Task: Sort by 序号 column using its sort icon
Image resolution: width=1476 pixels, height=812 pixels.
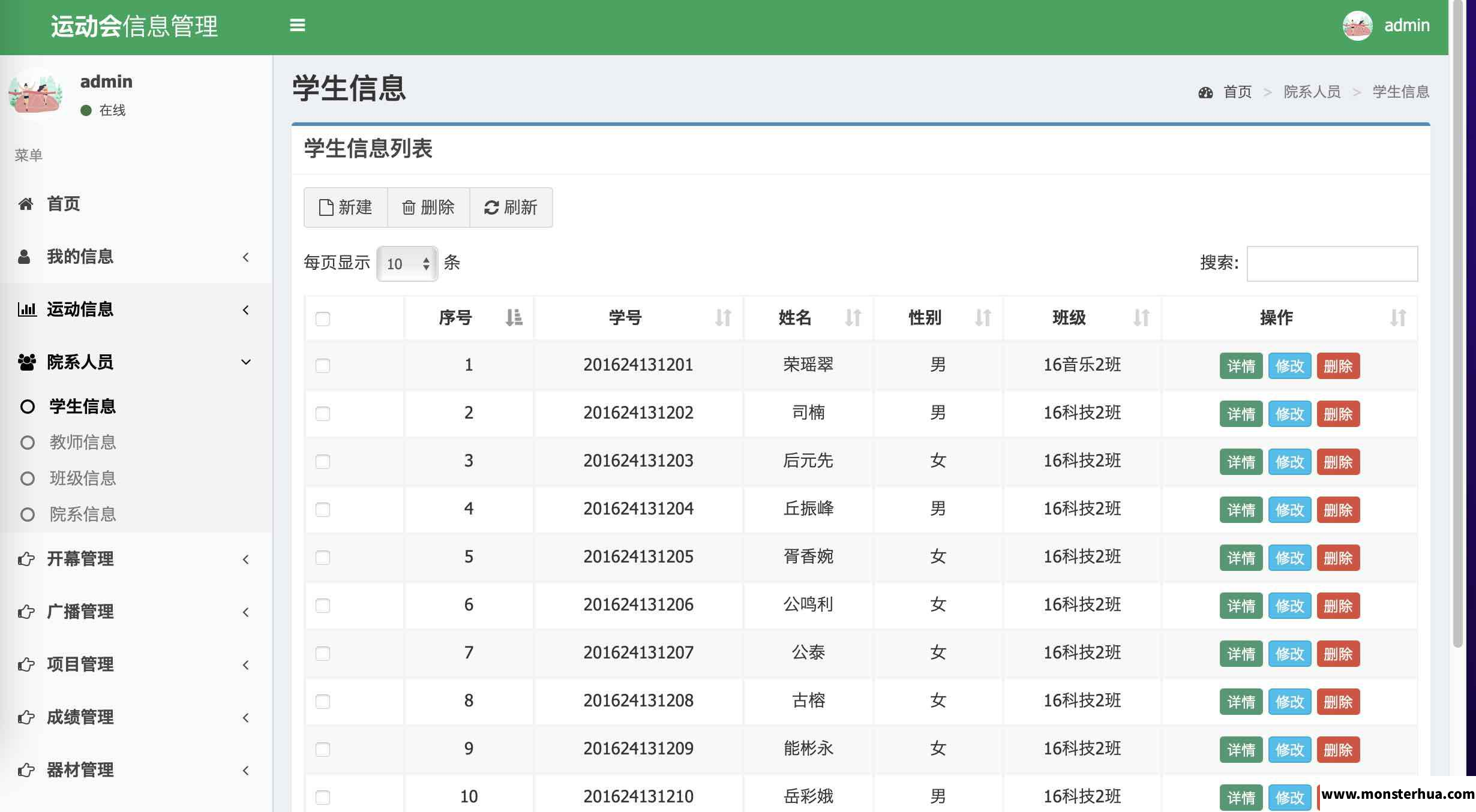Action: point(514,317)
